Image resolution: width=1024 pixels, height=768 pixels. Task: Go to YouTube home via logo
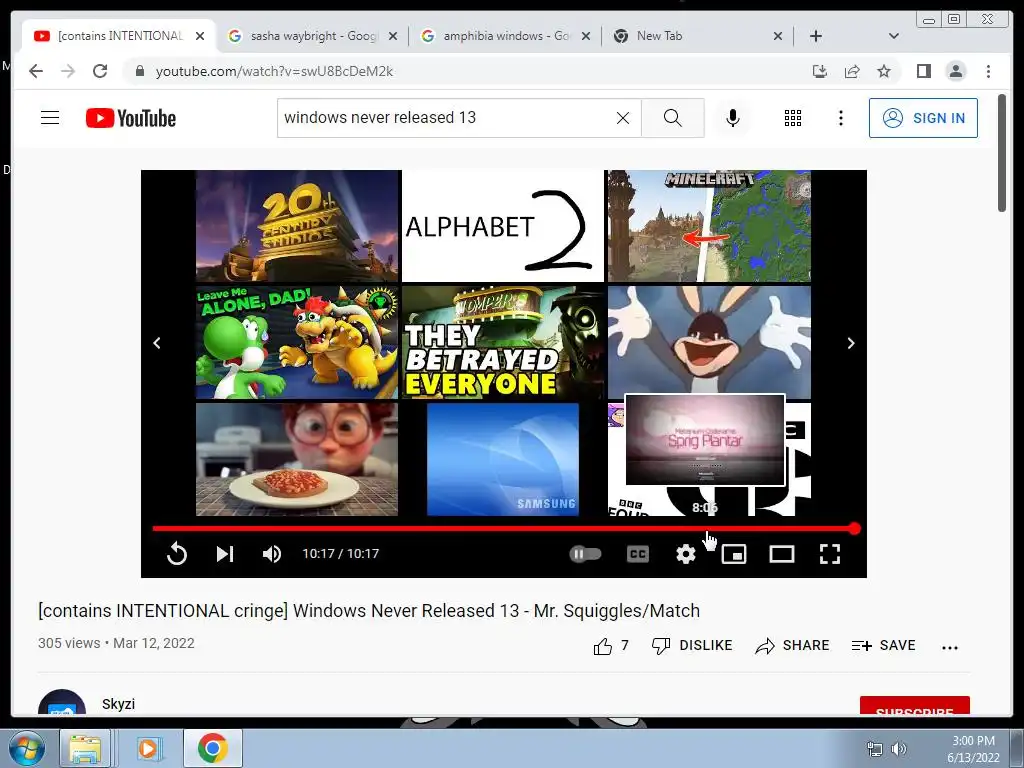click(x=131, y=118)
